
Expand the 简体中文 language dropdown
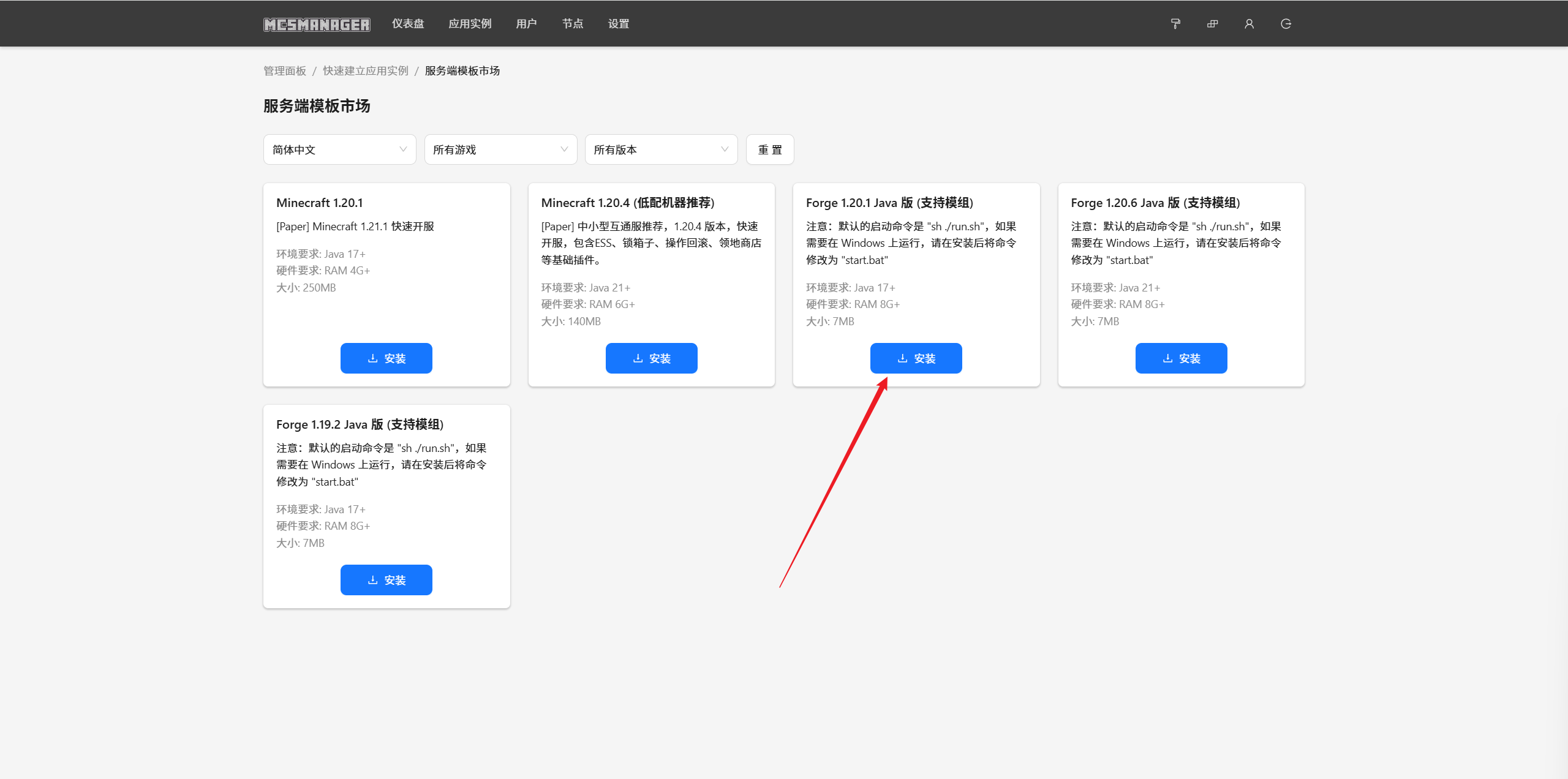(340, 149)
